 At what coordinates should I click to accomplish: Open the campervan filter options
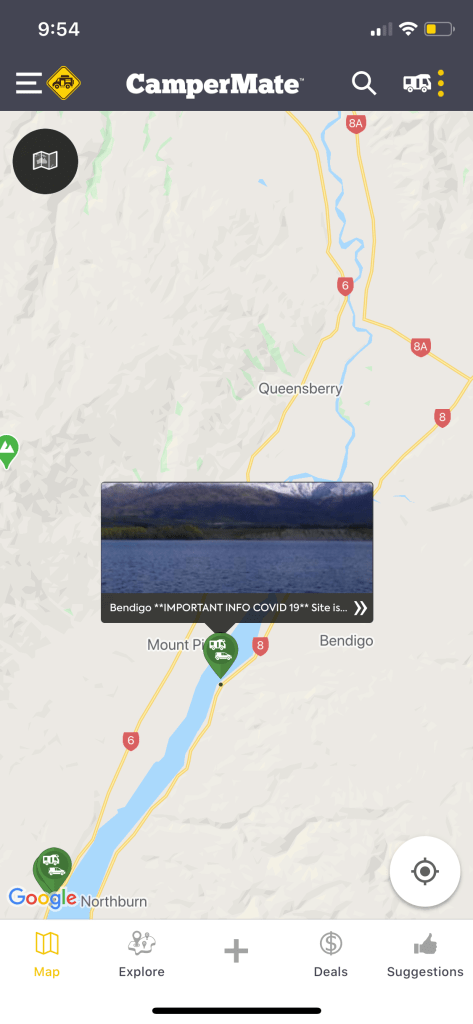pos(424,83)
